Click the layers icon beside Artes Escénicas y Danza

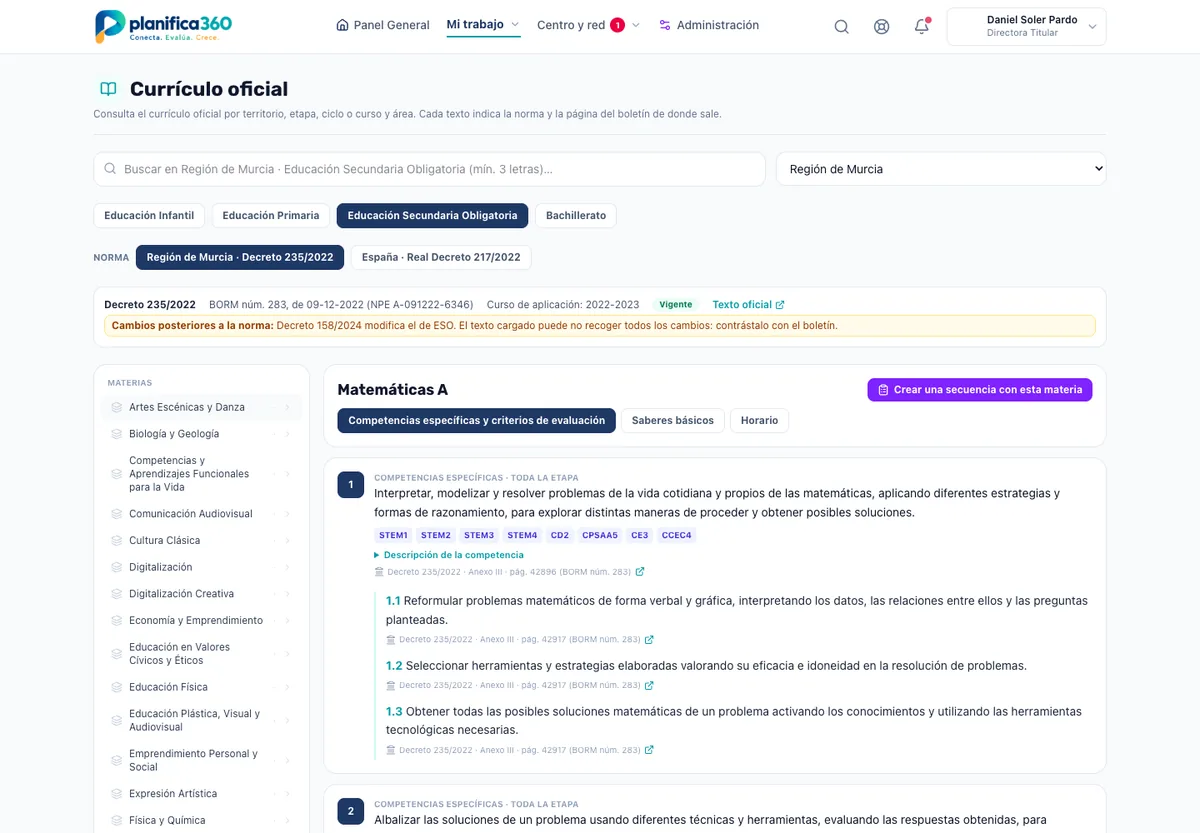(x=117, y=407)
